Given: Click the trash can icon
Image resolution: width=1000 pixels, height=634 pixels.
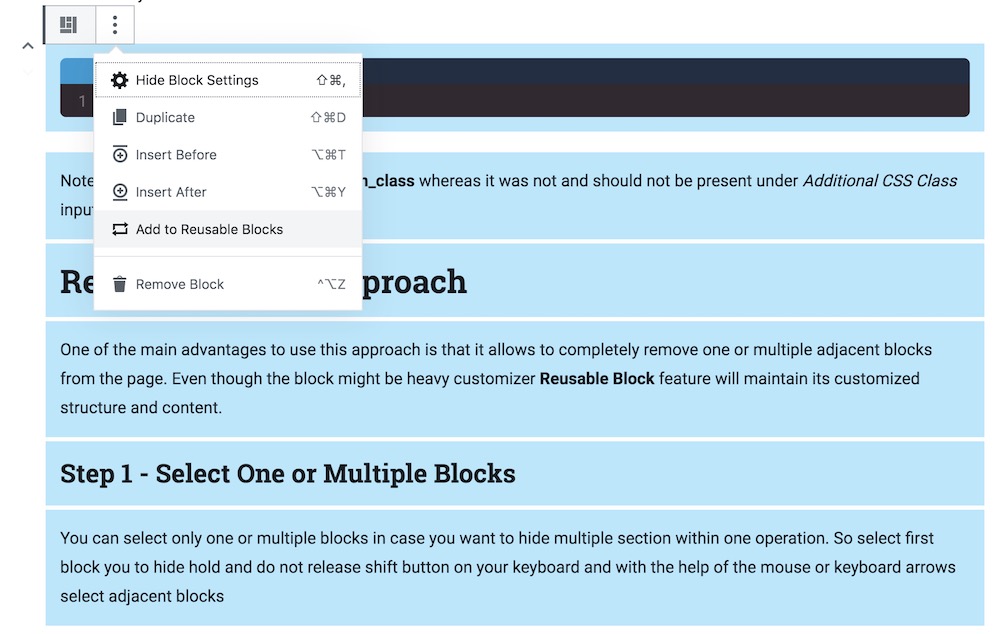Looking at the screenshot, I should tap(119, 284).
